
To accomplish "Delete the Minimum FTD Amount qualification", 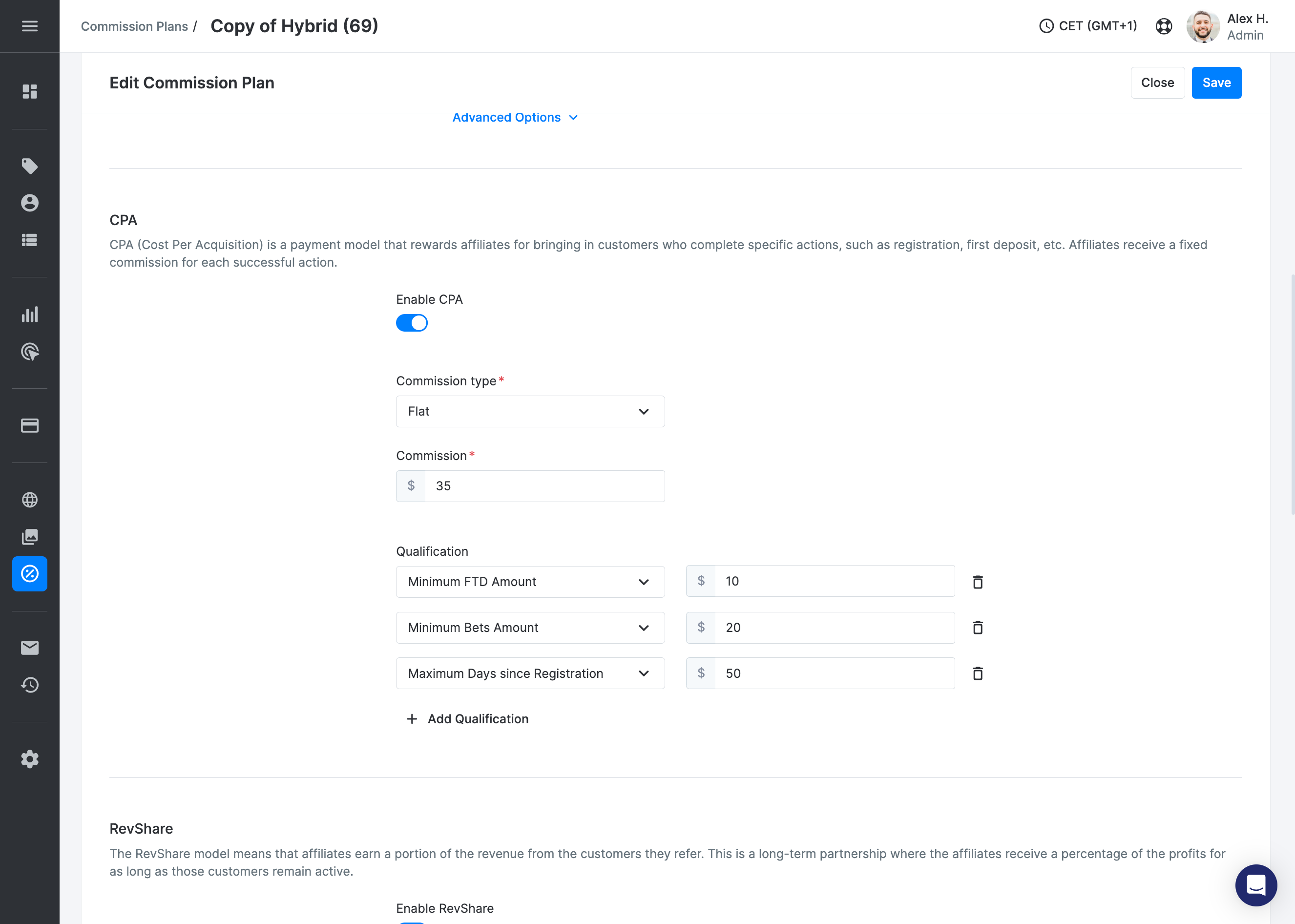I will [x=978, y=582].
